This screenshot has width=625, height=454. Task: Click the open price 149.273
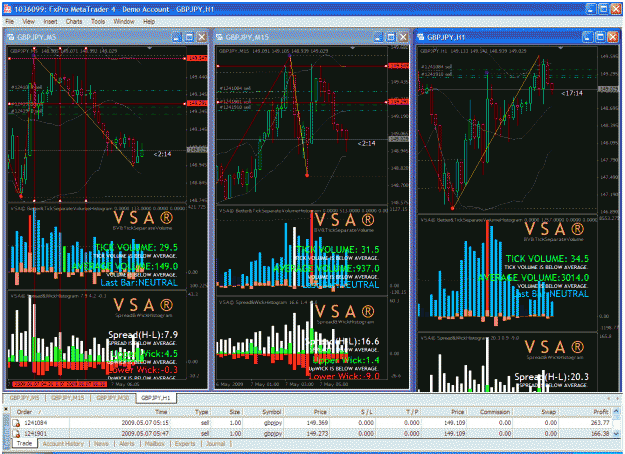(317, 434)
